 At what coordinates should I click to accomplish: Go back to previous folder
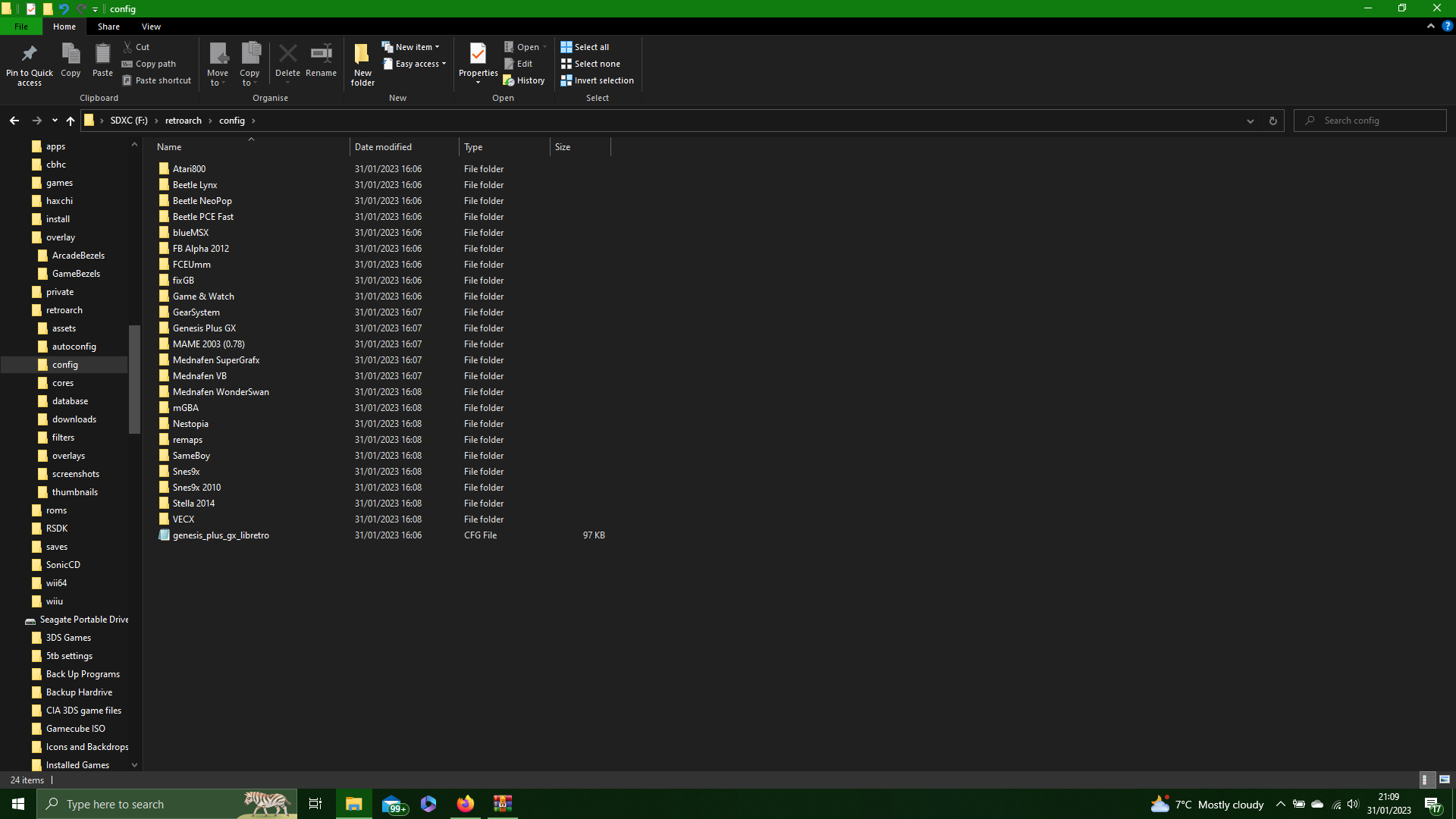click(14, 121)
